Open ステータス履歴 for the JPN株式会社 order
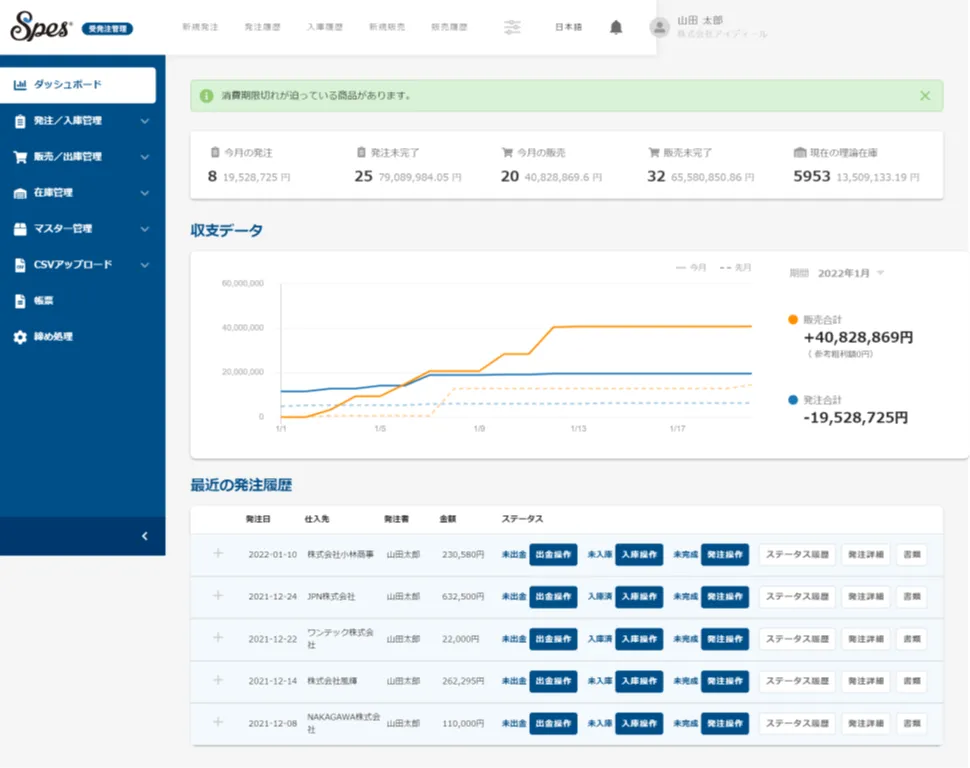970x768 pixels. [x=797, y=597]
